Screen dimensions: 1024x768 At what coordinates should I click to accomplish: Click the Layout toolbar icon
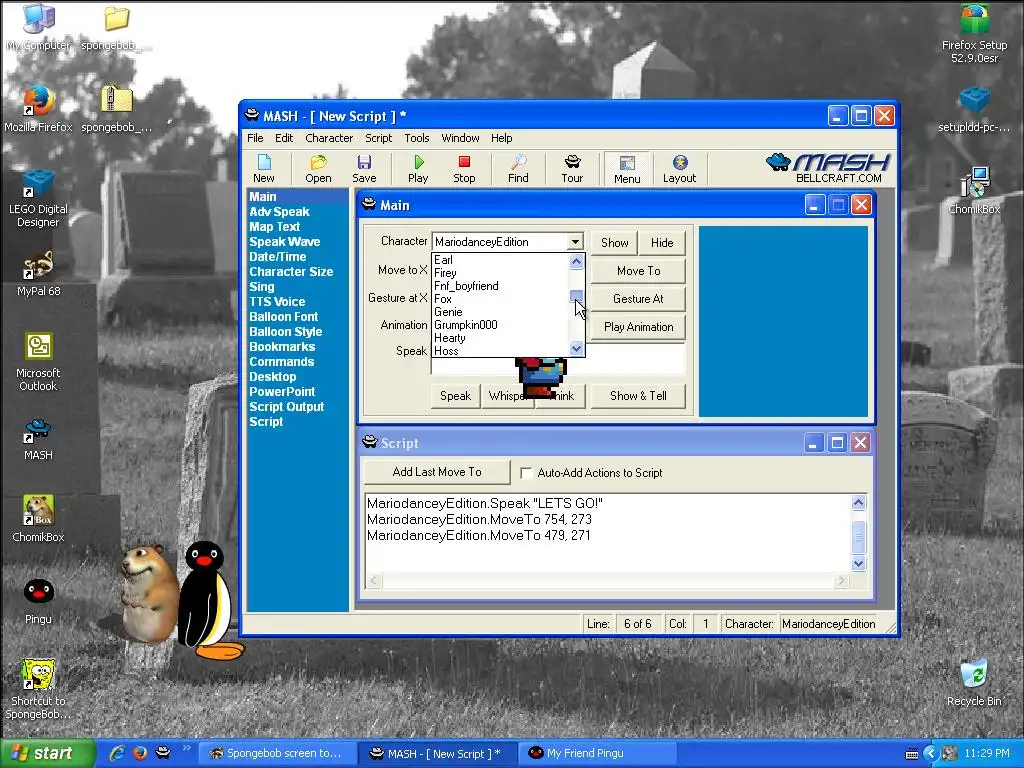point(679,168)
